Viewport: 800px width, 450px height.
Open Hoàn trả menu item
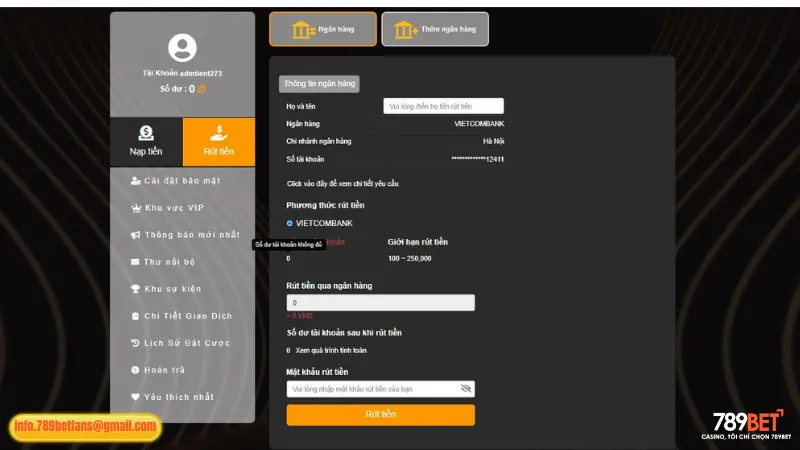click(158, 370)
